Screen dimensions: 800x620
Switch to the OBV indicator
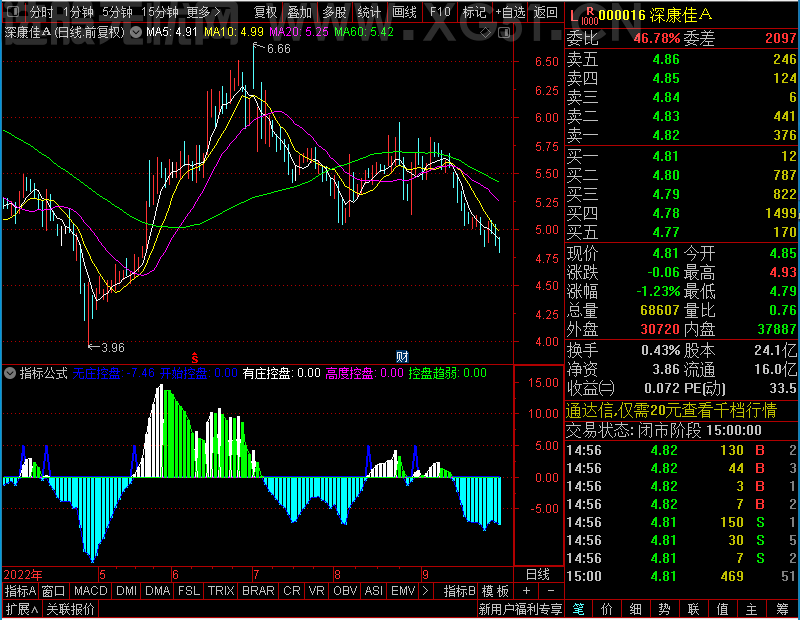[x=345, y=591]
